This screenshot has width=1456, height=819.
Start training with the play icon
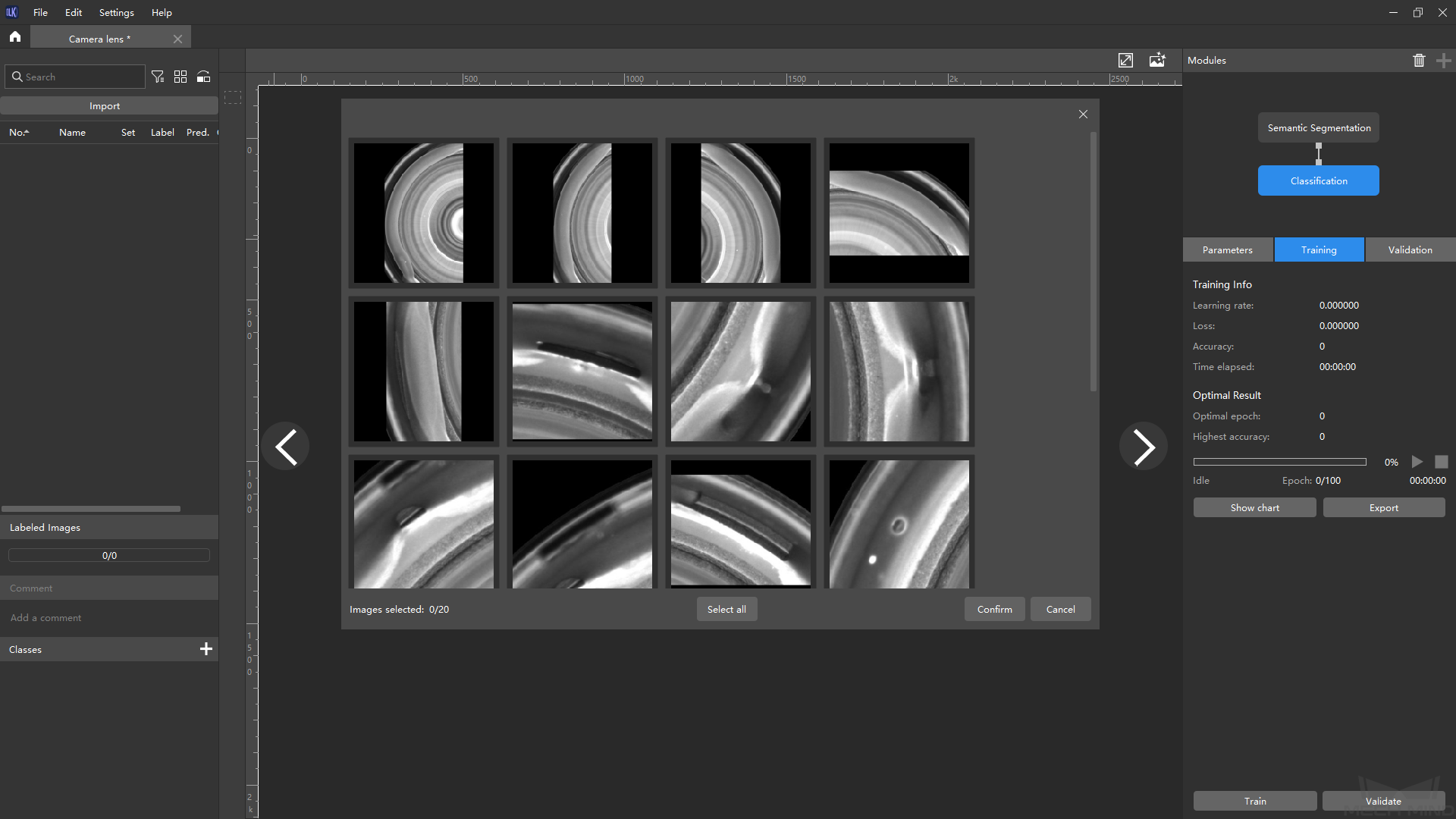1417,462
